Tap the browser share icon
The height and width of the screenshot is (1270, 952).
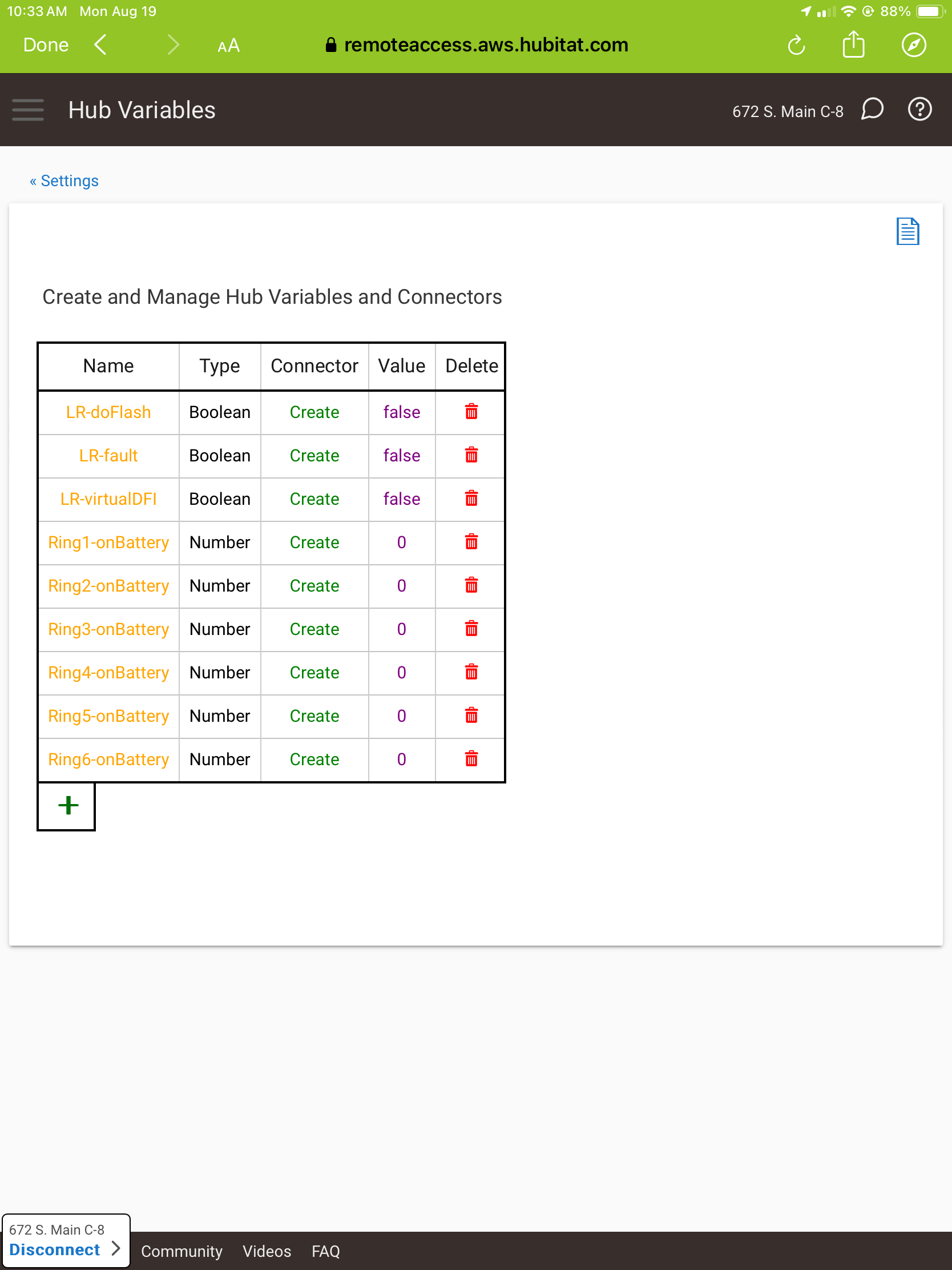pos(853,45)
